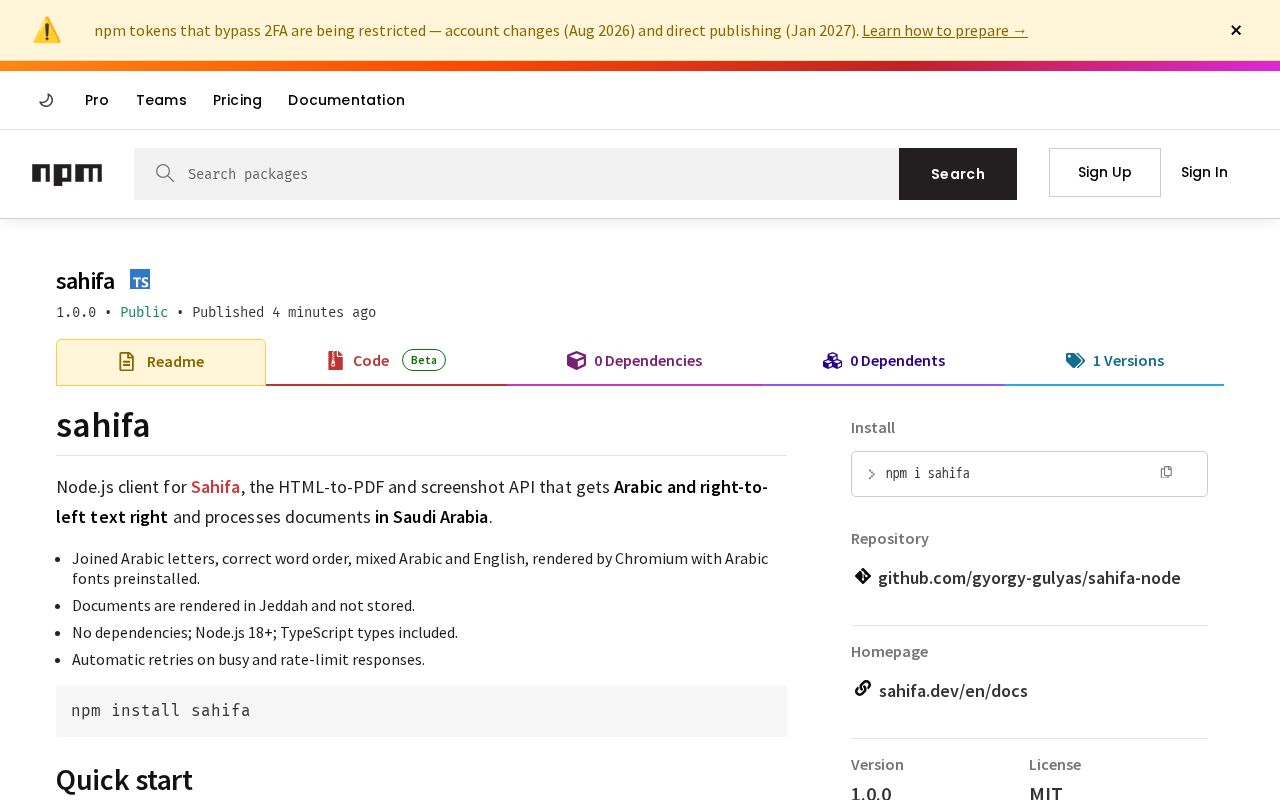Click the warning triangle icon in banner
Image resolution: width=1280 pixels, height=800 pixels.
[x=47, y=30]
